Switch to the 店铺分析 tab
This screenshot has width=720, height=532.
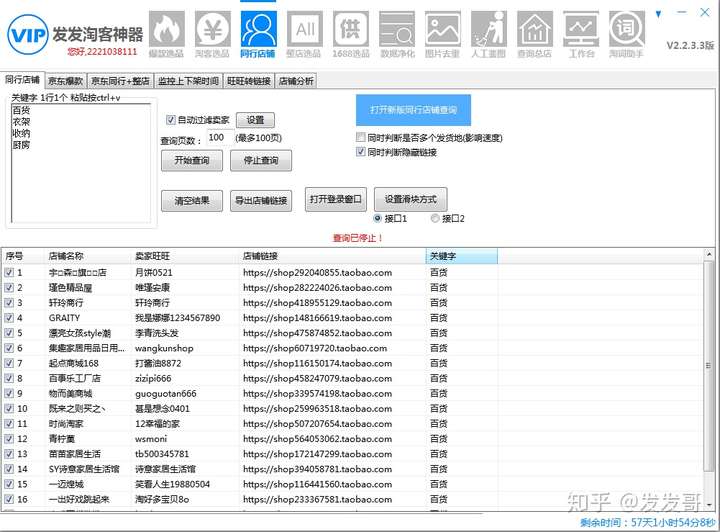296,81
